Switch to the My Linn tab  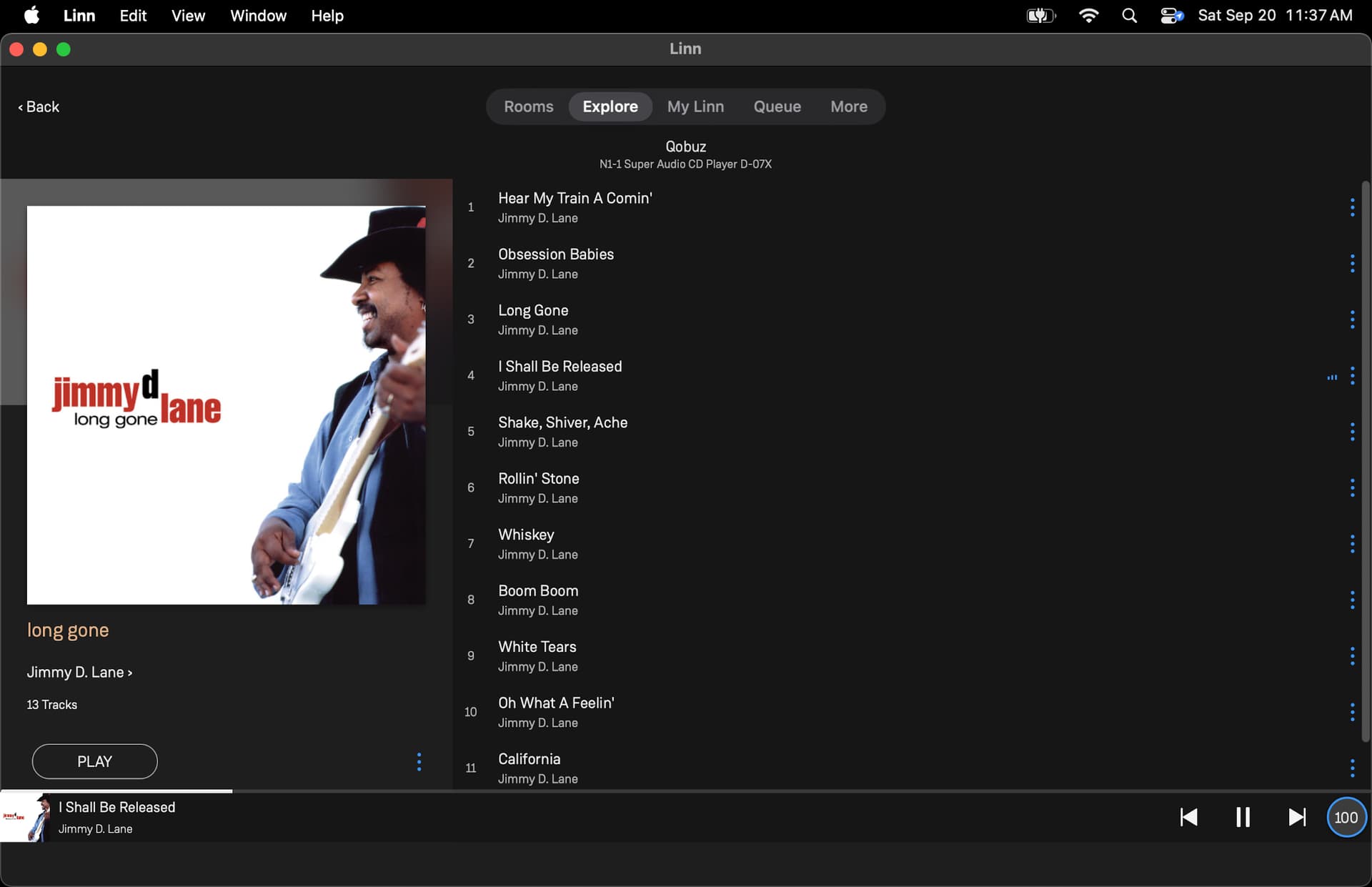pos(695,106)
